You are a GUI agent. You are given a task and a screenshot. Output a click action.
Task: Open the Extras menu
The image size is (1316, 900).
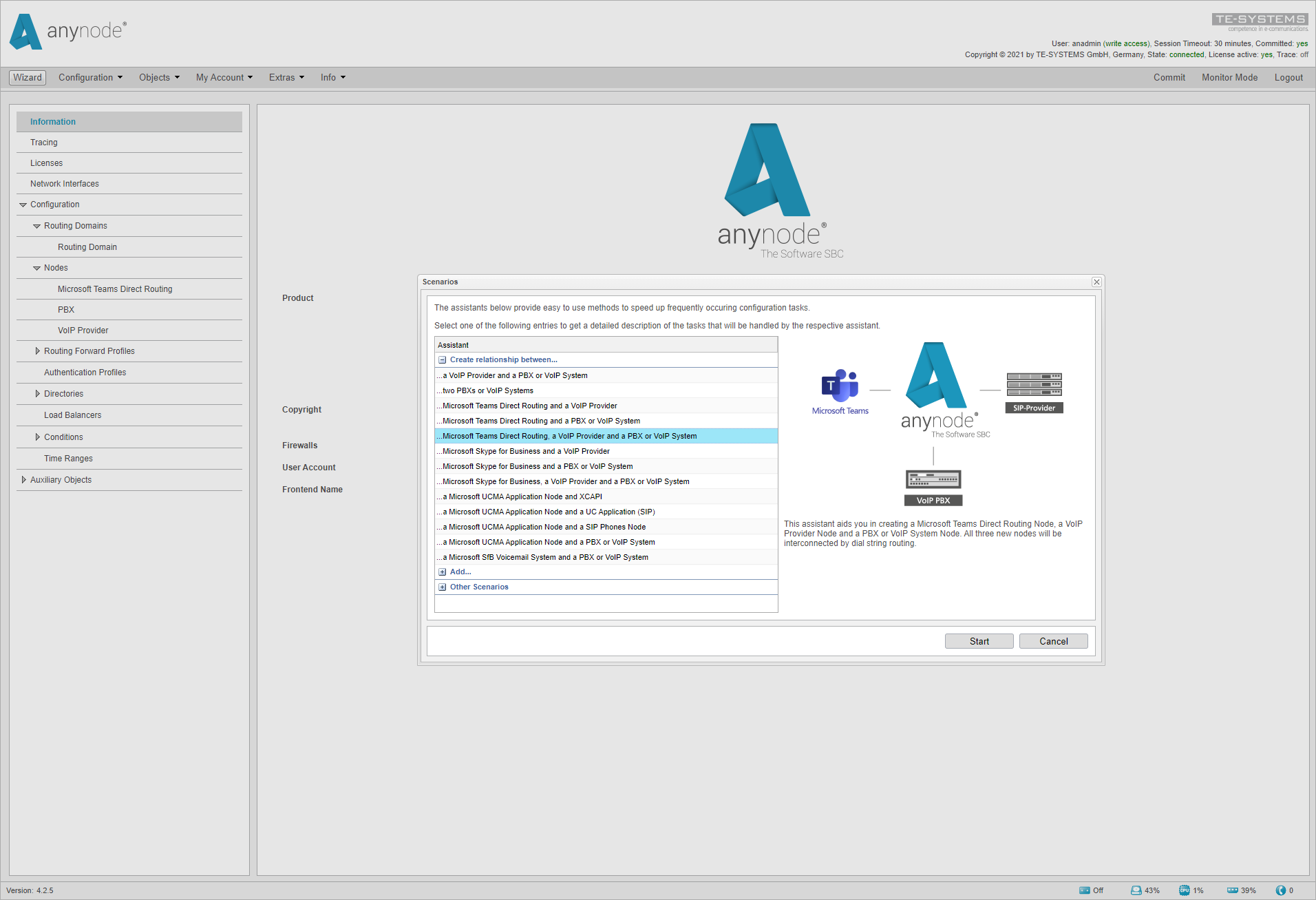[286, 77]
